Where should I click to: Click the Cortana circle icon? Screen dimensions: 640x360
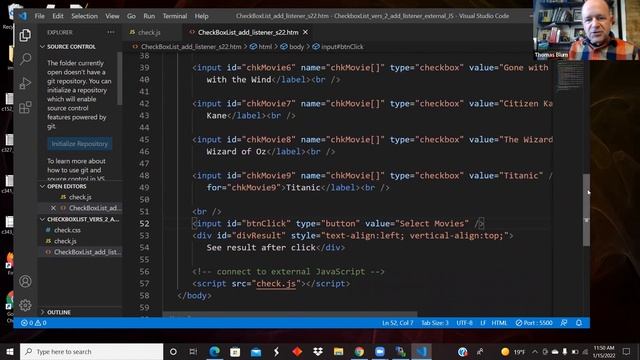point(173,351)
